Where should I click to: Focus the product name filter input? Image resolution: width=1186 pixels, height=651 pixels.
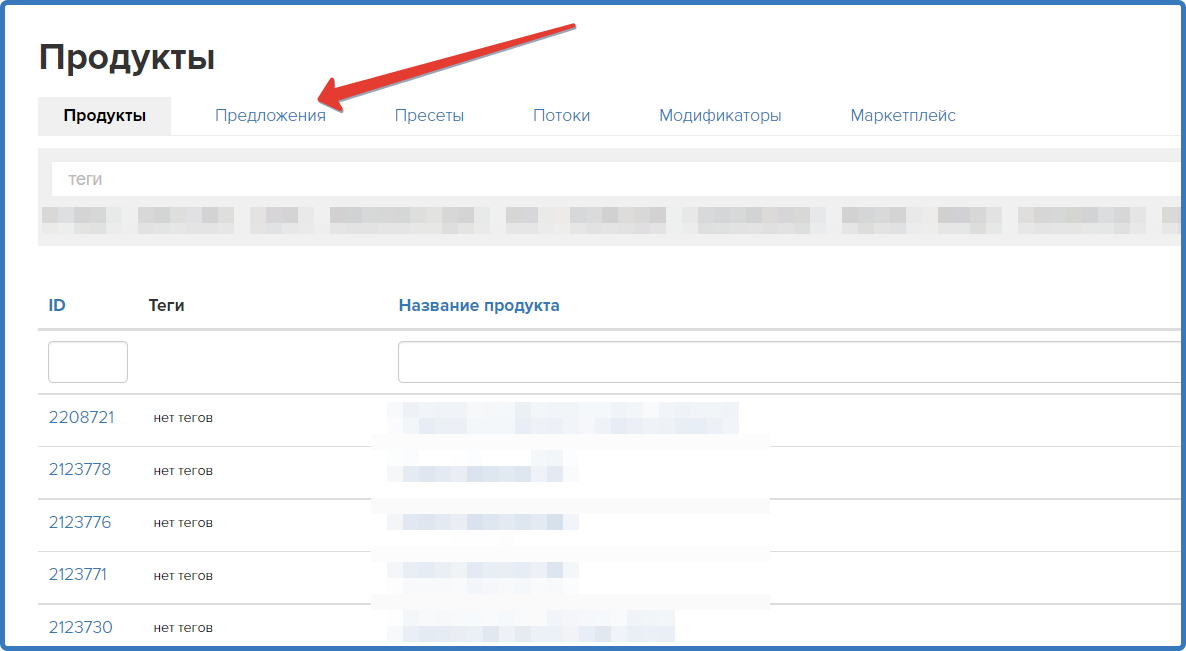click(x=790, y=362)
